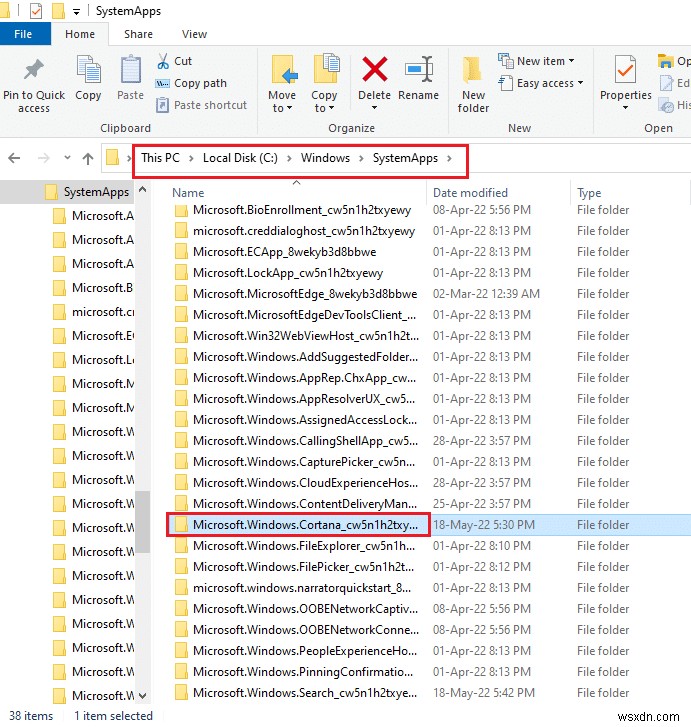Create a New folder from ribbon

tap(473, 84)
